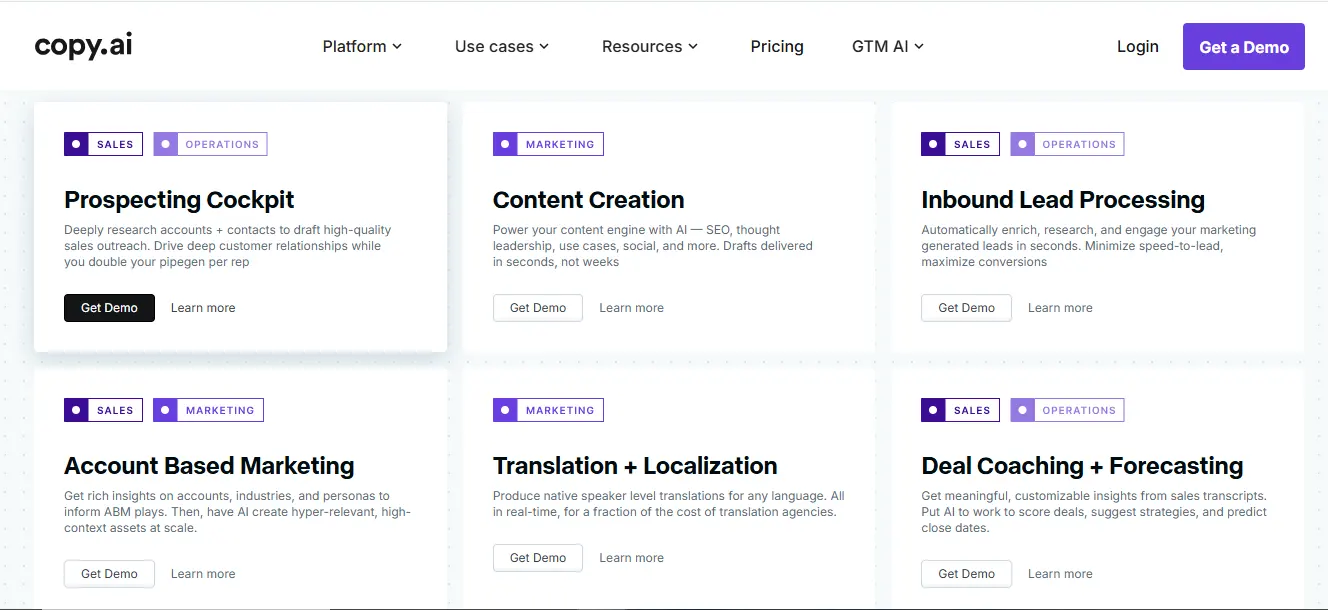Open the GTM AI menu
Image resolution: width=1328 pixels, height=610 pixels.
coord(887,46)
